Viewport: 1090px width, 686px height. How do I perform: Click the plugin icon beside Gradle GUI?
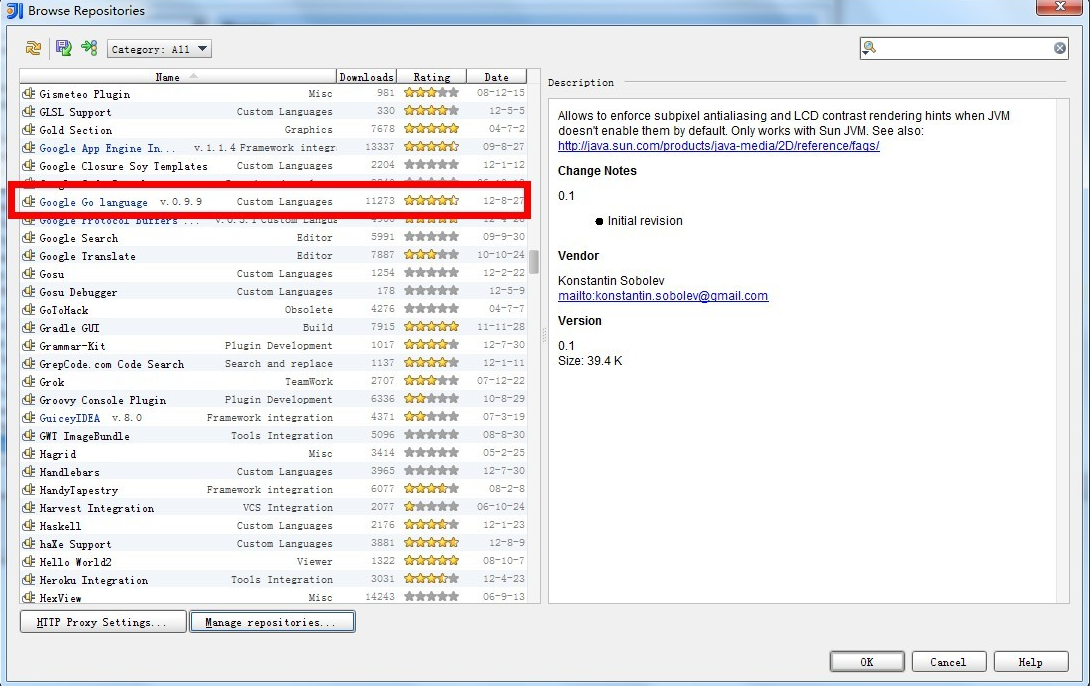[29, 328]
